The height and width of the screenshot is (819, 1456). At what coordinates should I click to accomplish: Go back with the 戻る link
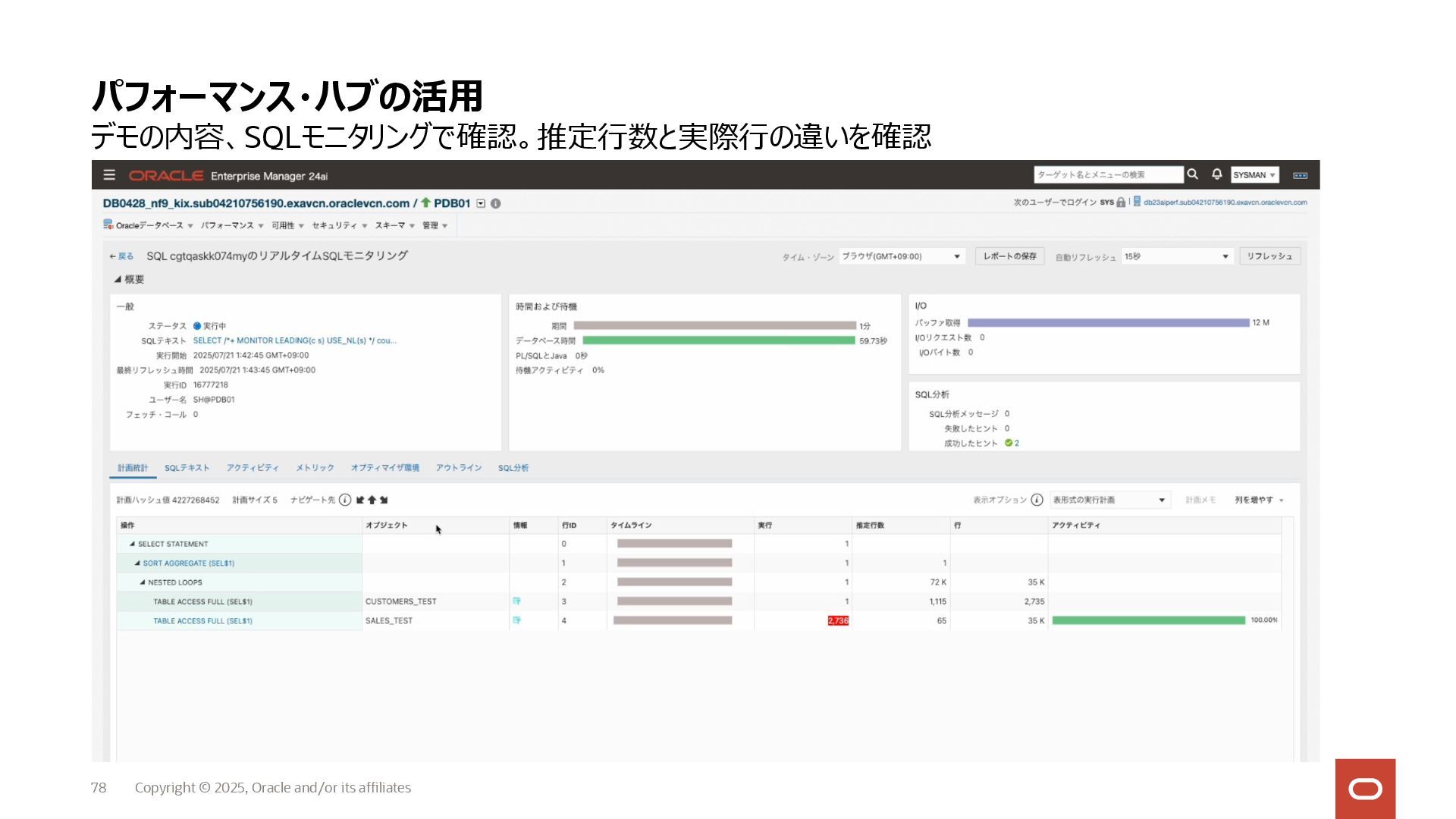(x=121, y=256)
